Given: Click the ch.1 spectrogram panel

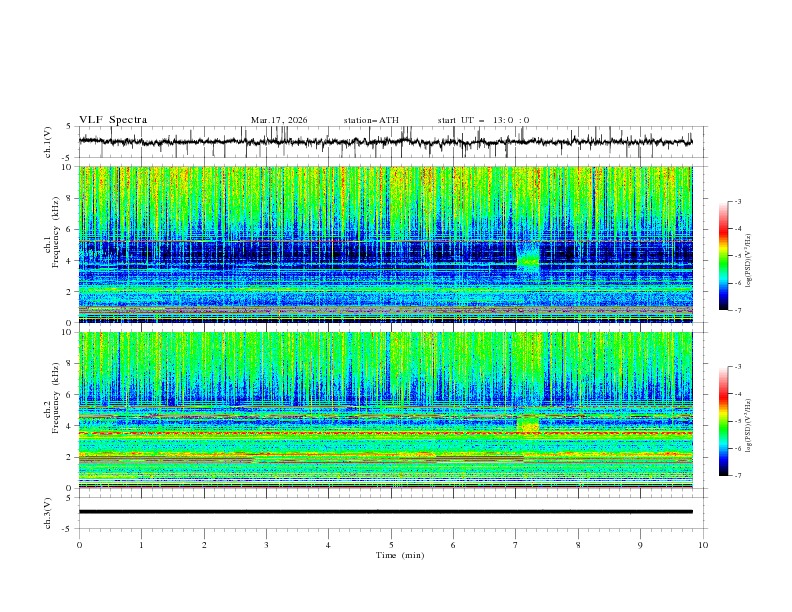Looking at the screenshot, I should coord(386,244).
